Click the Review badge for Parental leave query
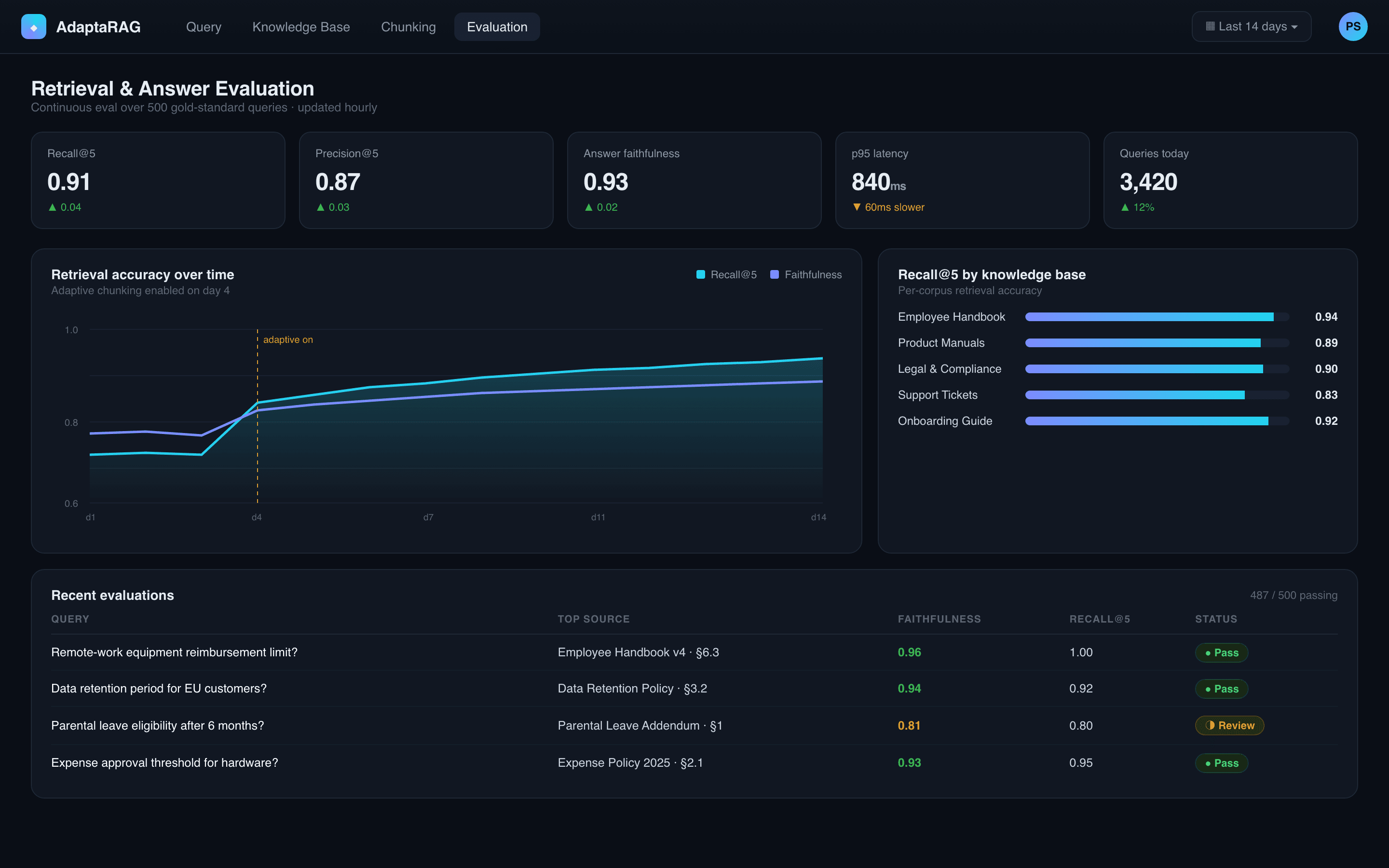The image size is (1389, 868). click(x=1229, y=726)
